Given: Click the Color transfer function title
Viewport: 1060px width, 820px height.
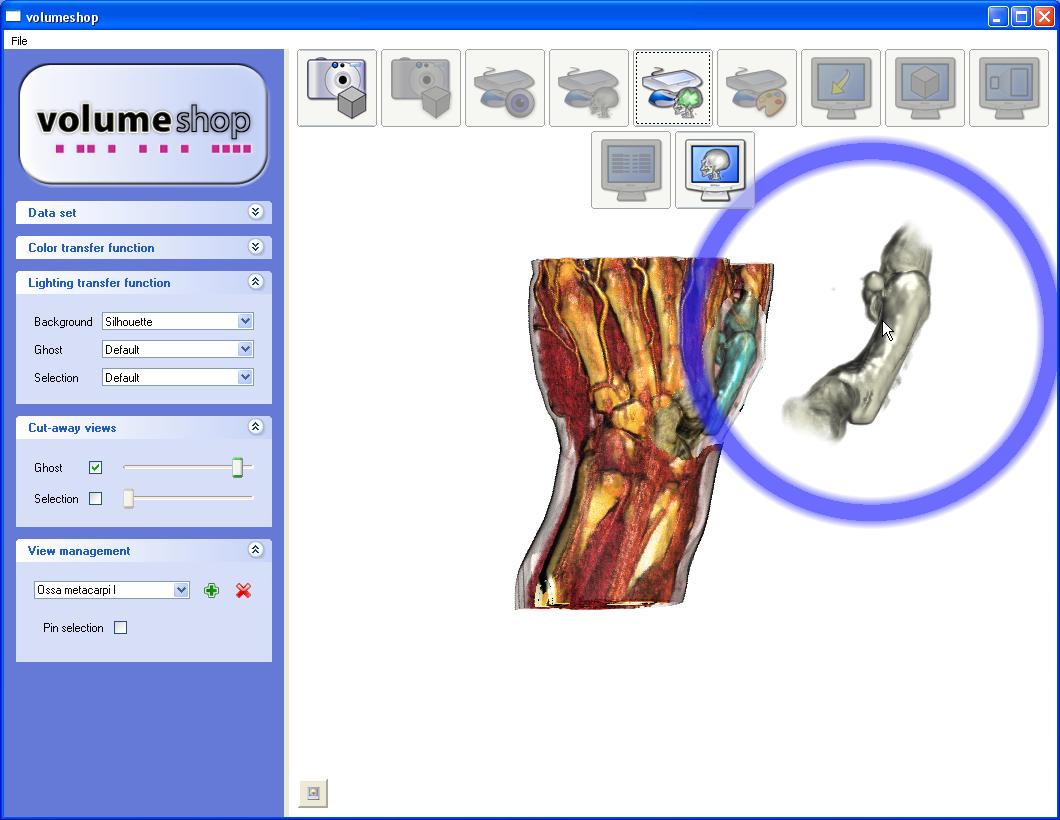Looking at the screenshot, I should coord(91,248).
